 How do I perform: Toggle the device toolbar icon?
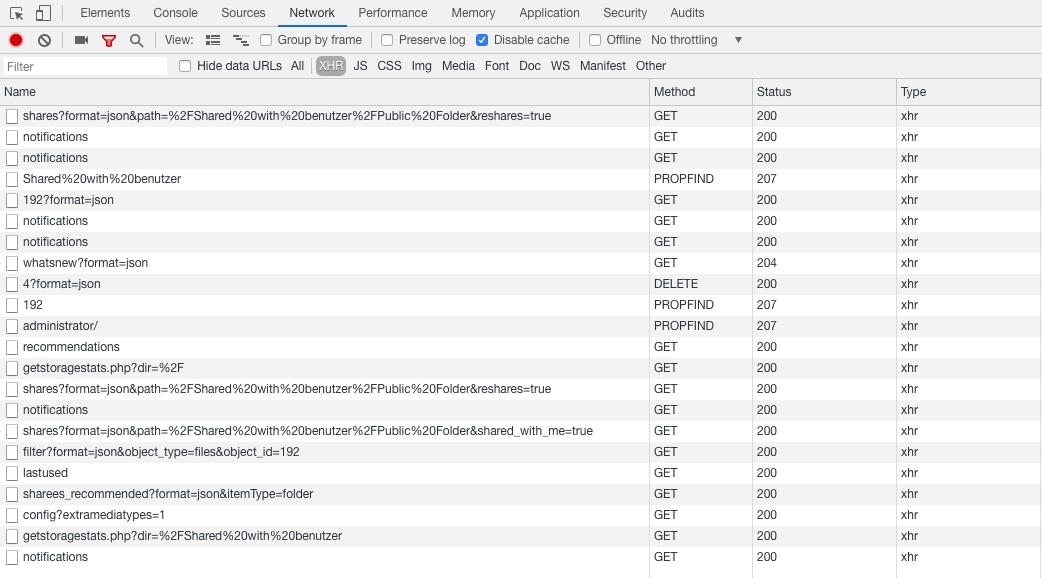point(43,13)
